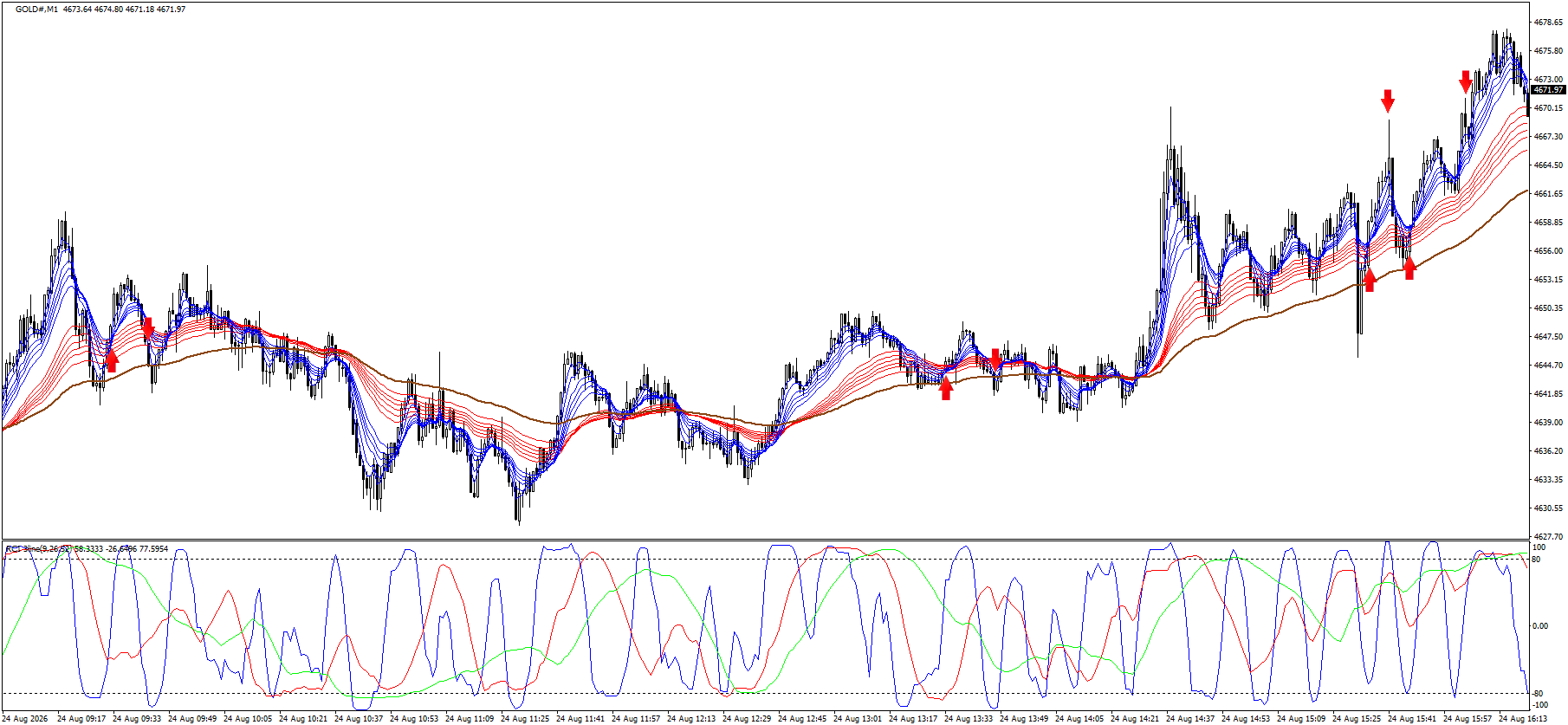
Task: Click the 4653.15 price scale label
Action: 1548,280
